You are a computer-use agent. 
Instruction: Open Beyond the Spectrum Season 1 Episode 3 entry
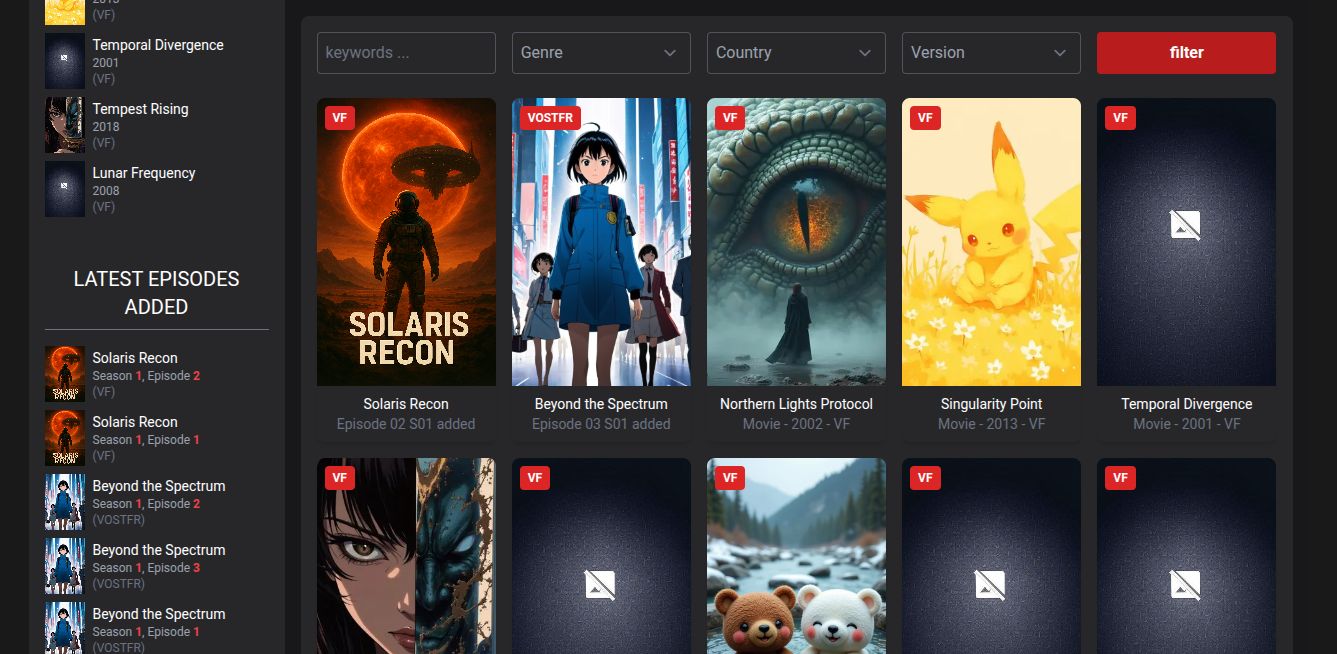[157, 566]
